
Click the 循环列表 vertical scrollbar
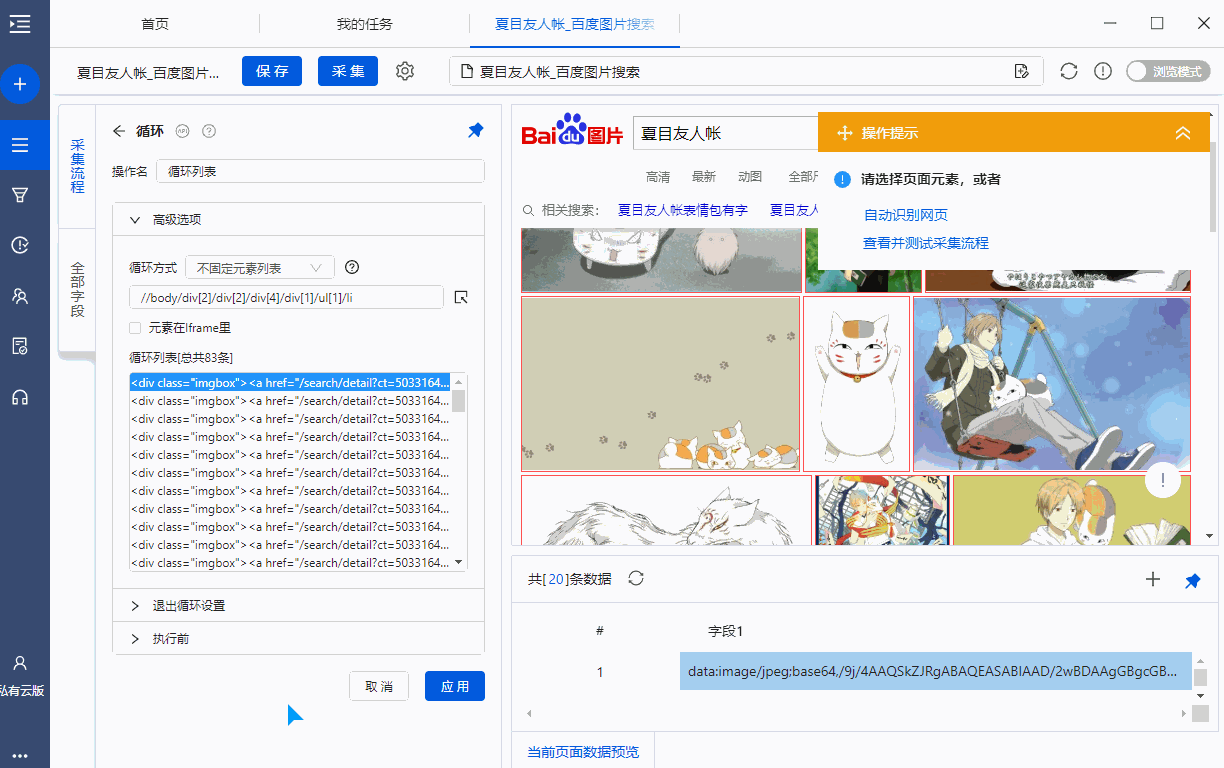pyautogui.click(x=459, y=472)
